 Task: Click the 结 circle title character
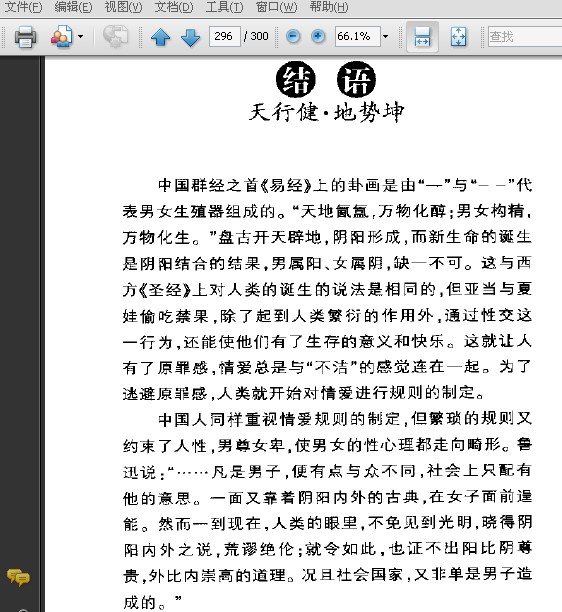coord(295,80)
